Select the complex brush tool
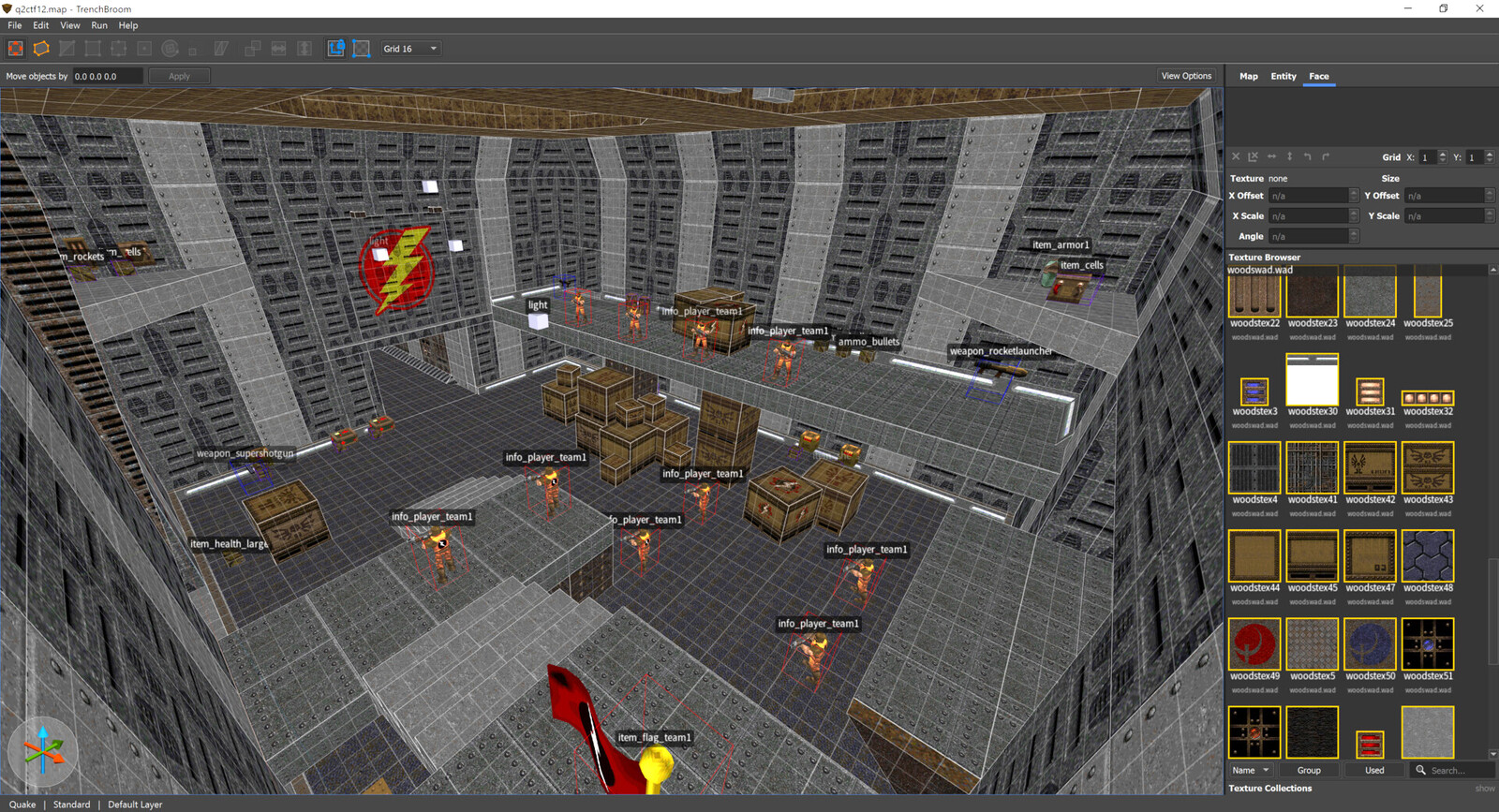Screen dimensions: 1499x812 (41, 49)
